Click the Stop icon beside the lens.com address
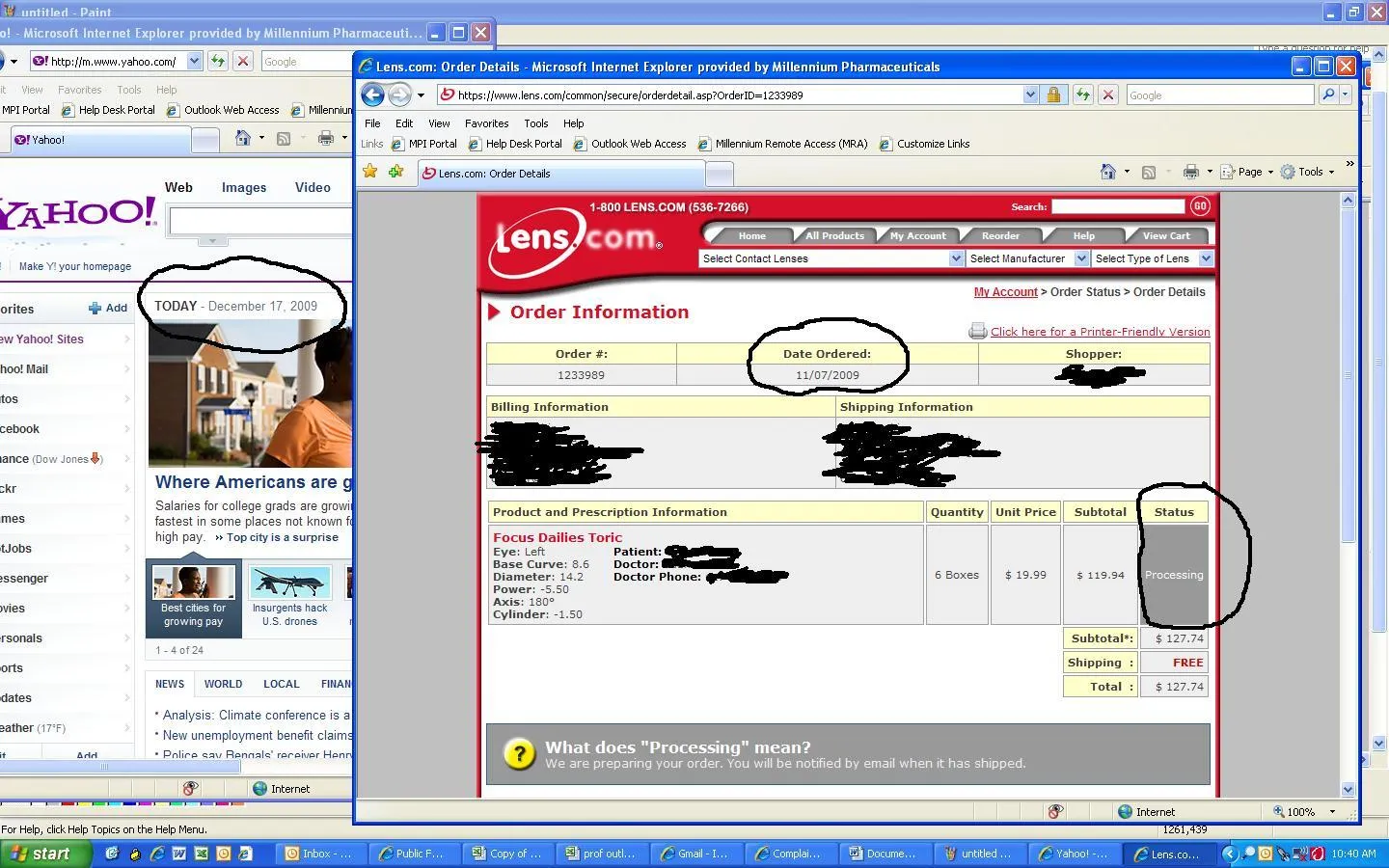Image resolution: width=1389 pixels, height=868 pixels. (x=1108, y=95)
